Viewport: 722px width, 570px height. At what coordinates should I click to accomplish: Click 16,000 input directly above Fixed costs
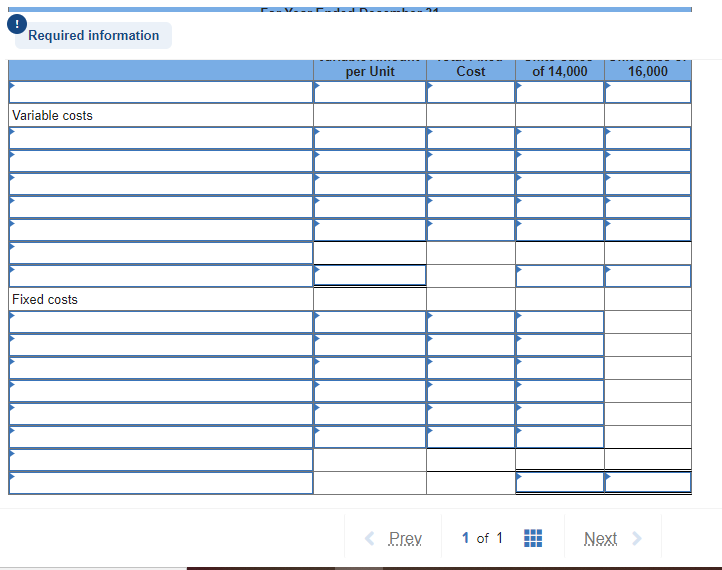click(648, 276)
